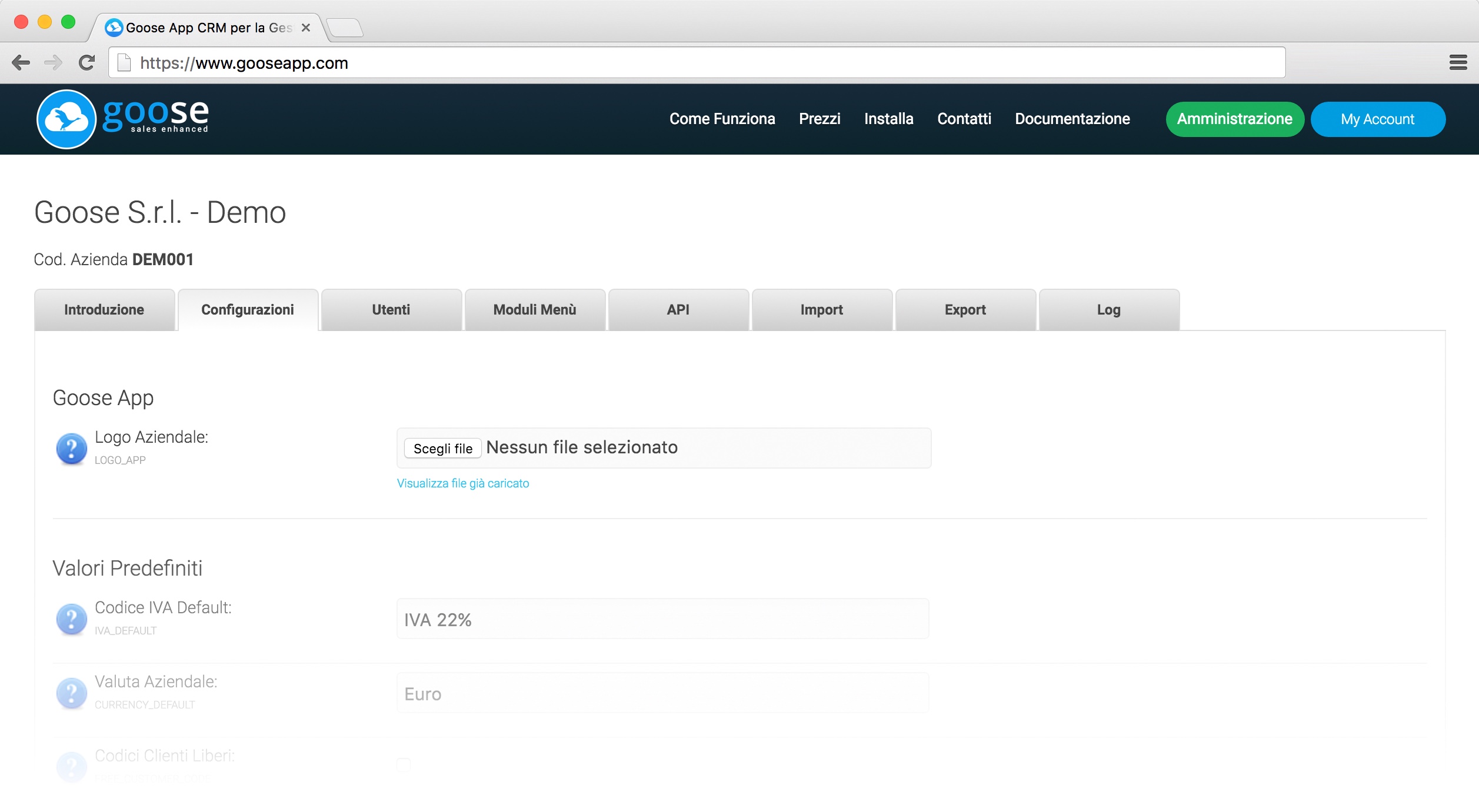Open the Utenti tab
1479x812 pixels.
(391, 310)
